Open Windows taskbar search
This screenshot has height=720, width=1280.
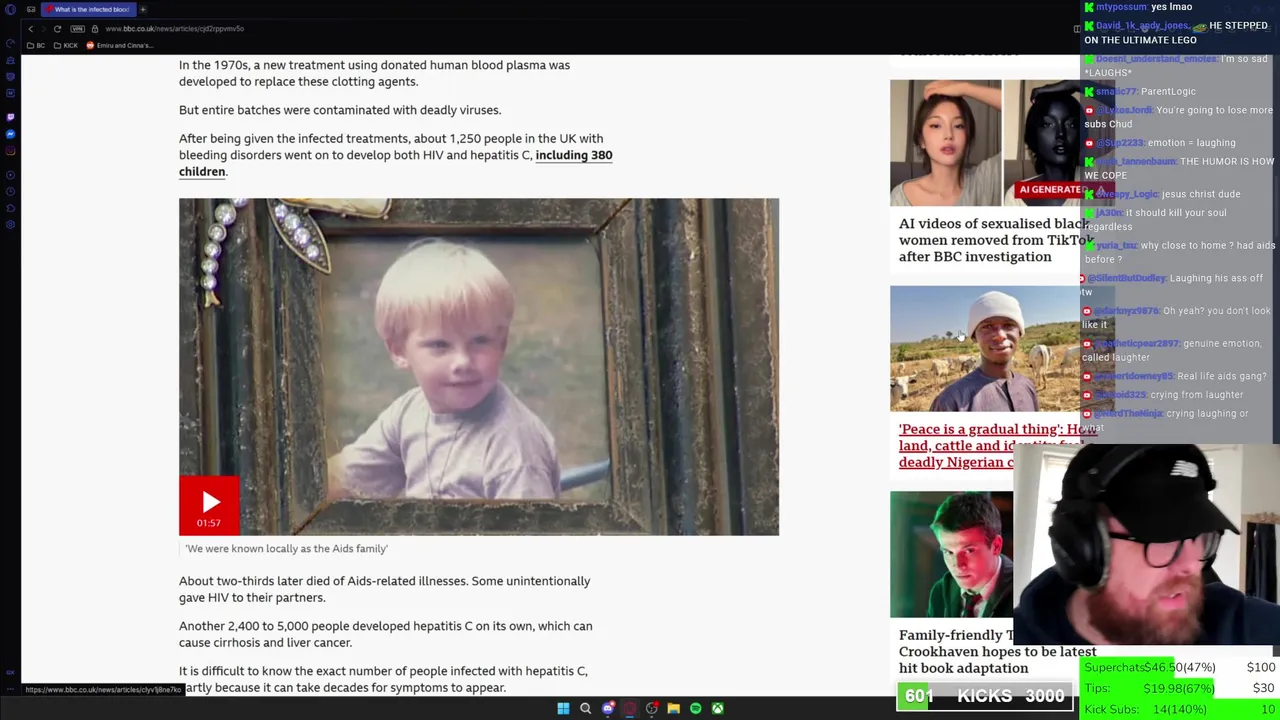point(585,708)
